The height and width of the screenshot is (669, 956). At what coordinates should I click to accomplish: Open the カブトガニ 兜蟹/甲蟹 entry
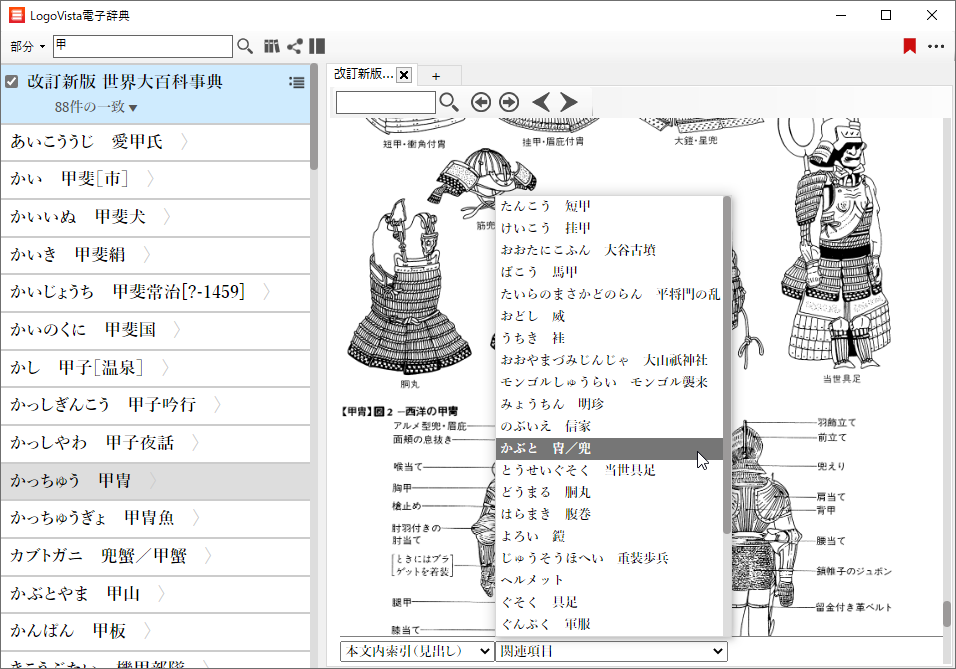pos(98,556)
